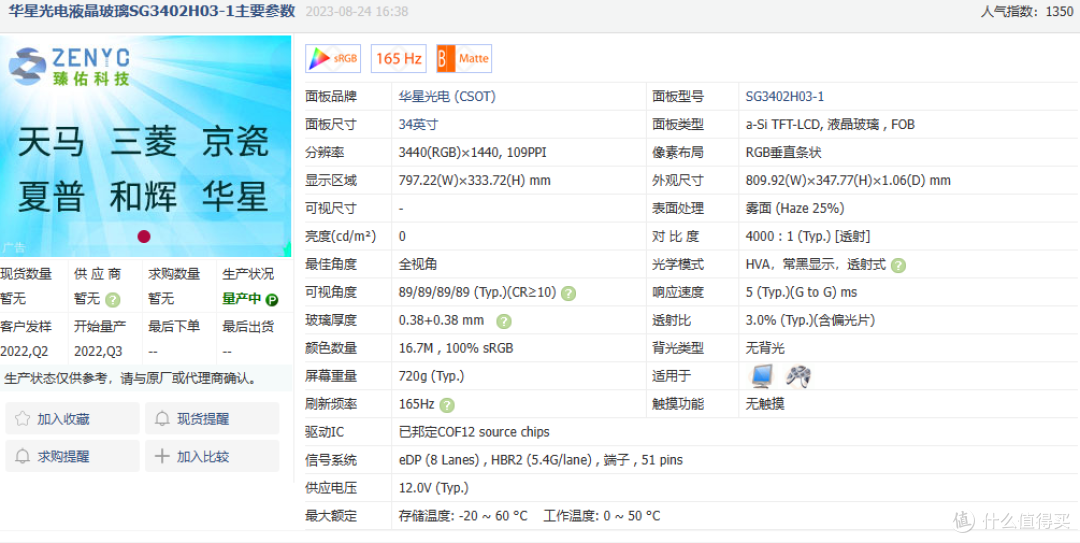Click help icon next to 供应商 暂无
The image size is (1080, 543).
pos(113,300)
